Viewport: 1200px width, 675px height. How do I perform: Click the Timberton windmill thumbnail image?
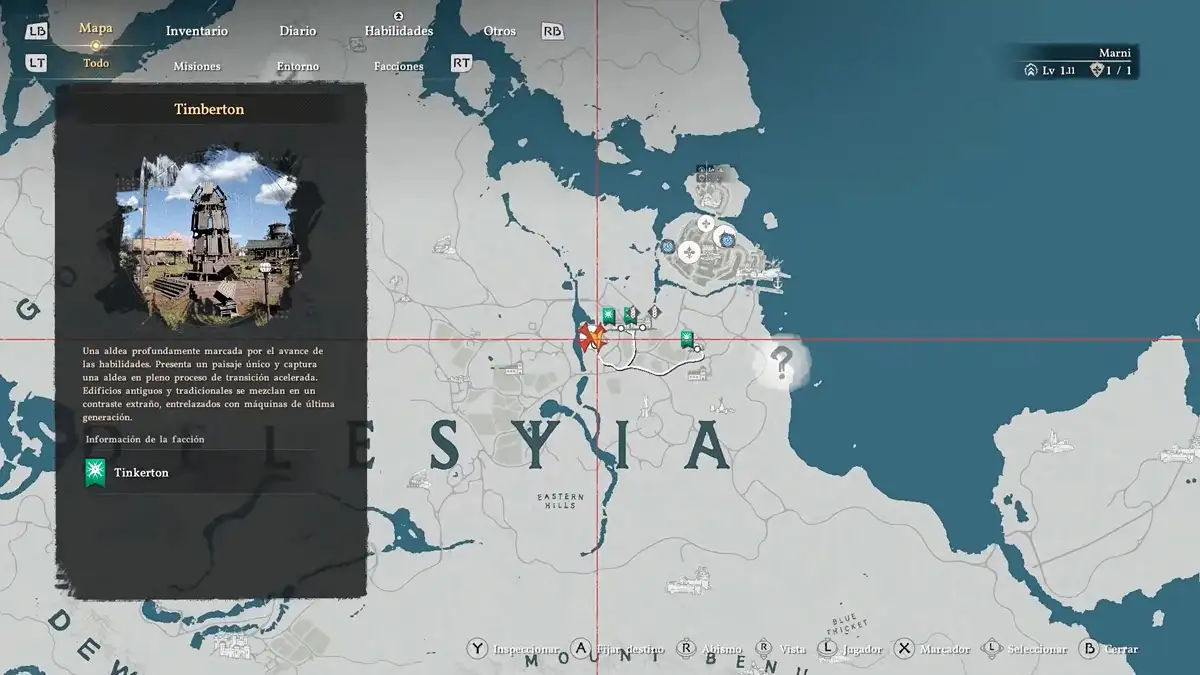point(210,237)
